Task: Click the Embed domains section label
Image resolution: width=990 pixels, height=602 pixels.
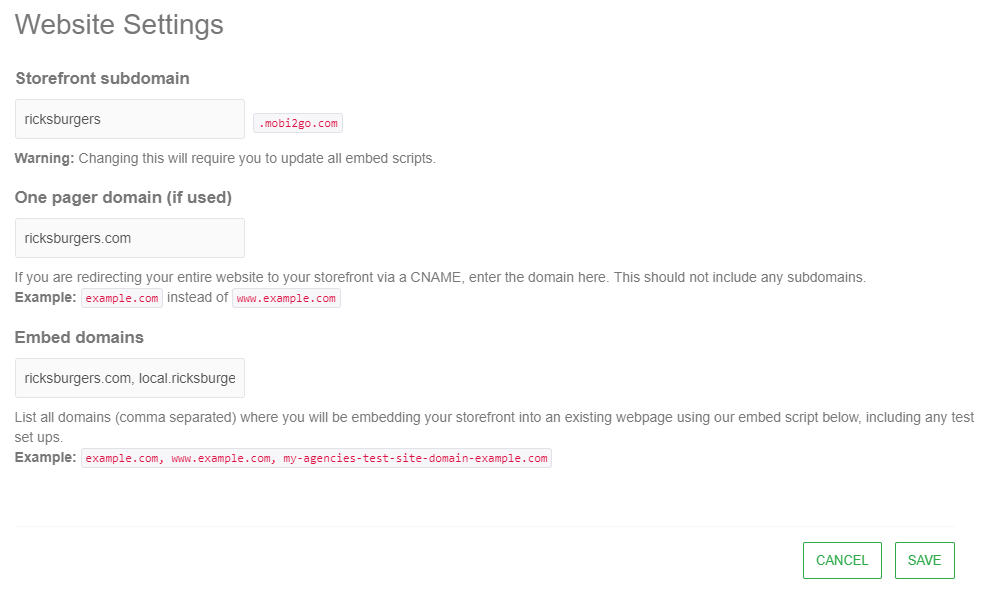Action: [x=79, y=337]
